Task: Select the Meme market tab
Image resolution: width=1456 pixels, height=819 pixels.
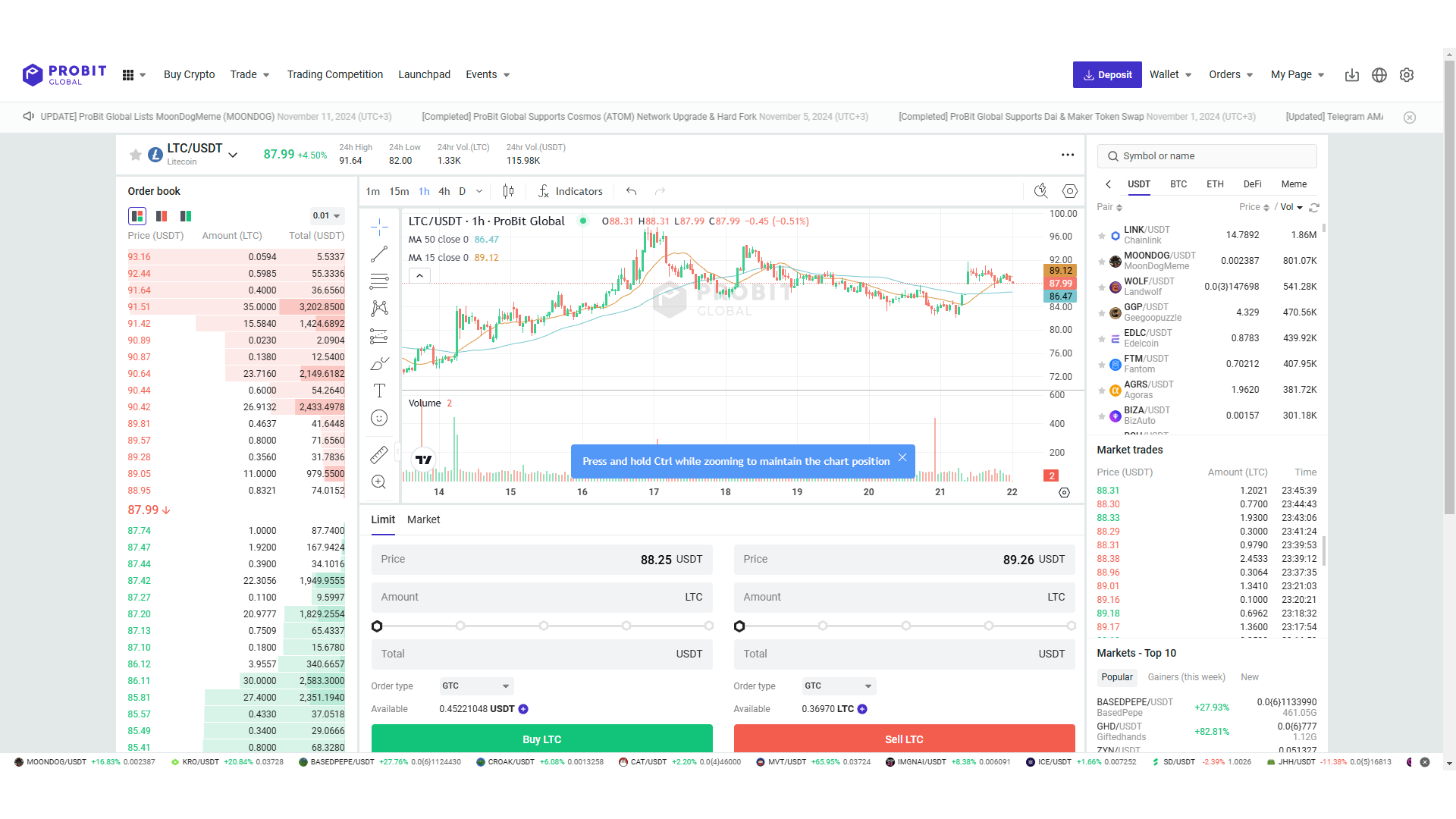Action: pos(1294,184)
